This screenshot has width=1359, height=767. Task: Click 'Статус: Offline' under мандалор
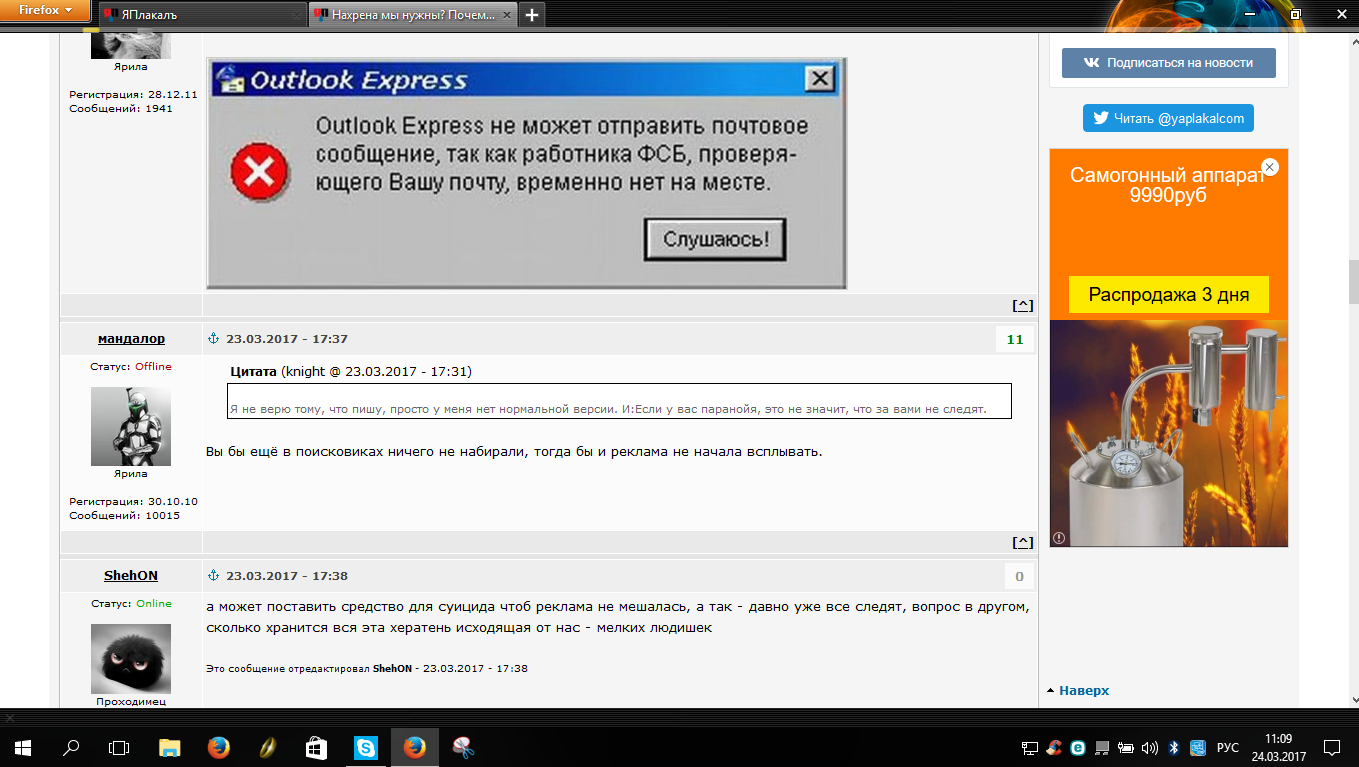[x=131, y=367]
